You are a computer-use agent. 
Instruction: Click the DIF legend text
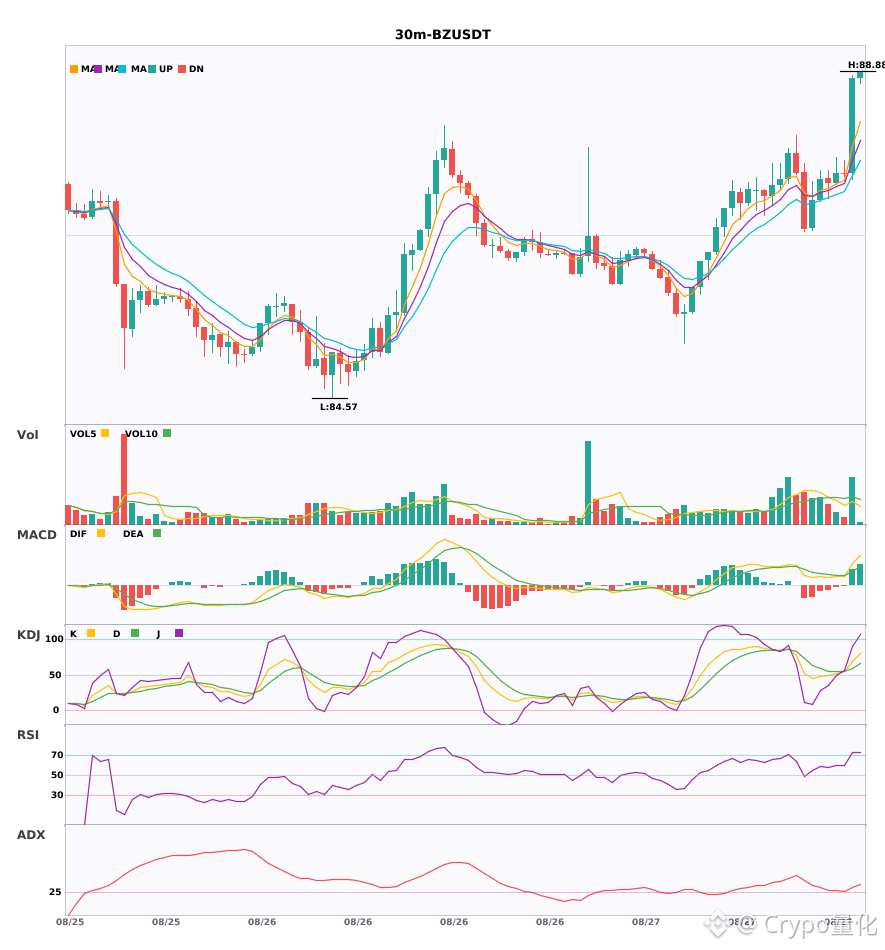point(78,534)
